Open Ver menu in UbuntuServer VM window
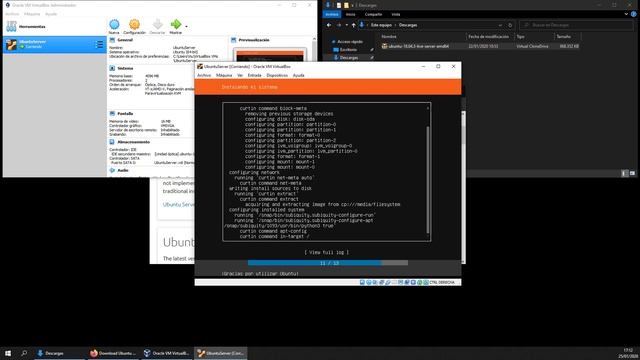Viewport: 640px width, 360px height. click(x=240, y=75)
